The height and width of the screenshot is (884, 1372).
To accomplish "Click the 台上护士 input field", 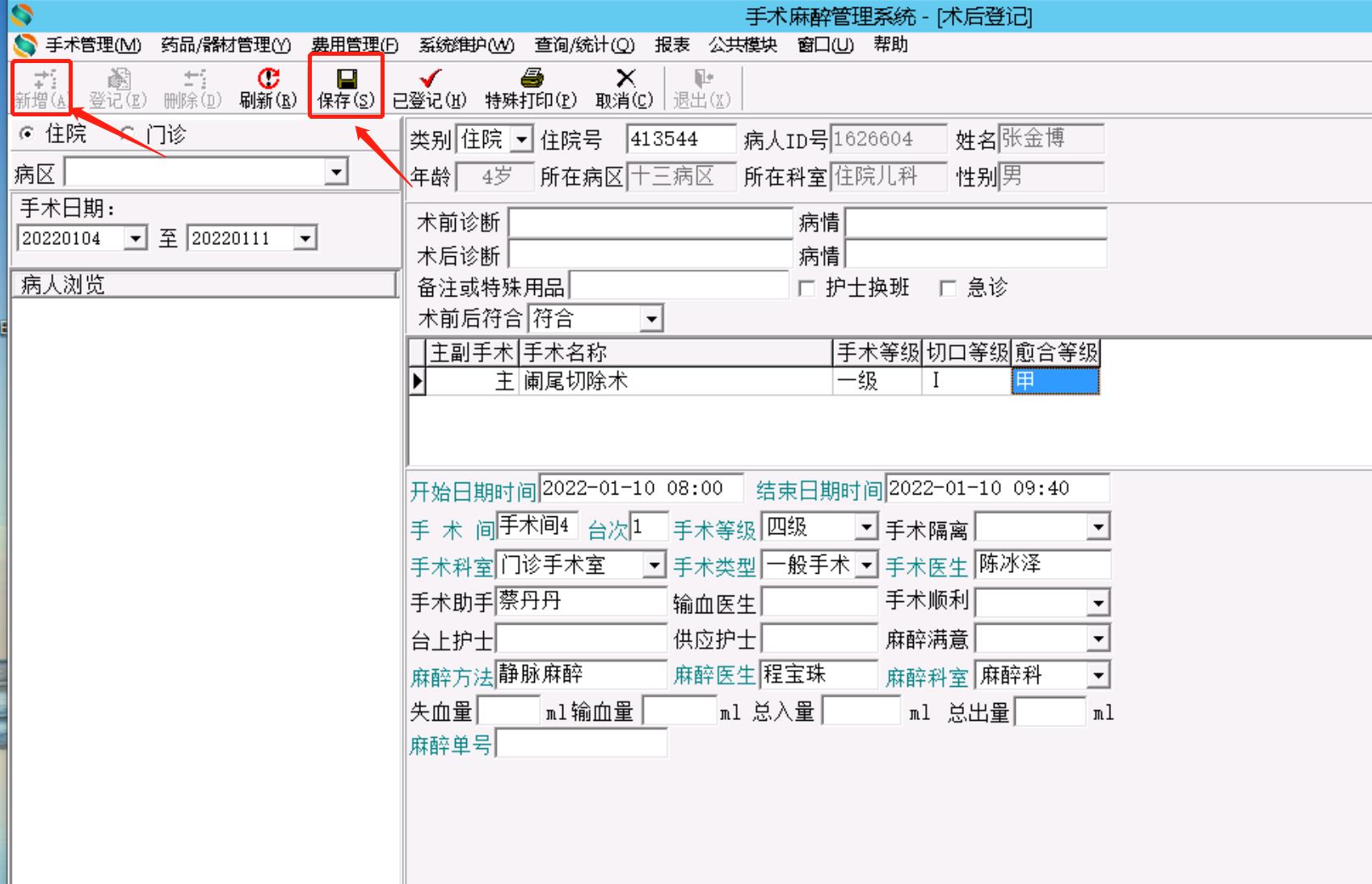I will point(581,638).
